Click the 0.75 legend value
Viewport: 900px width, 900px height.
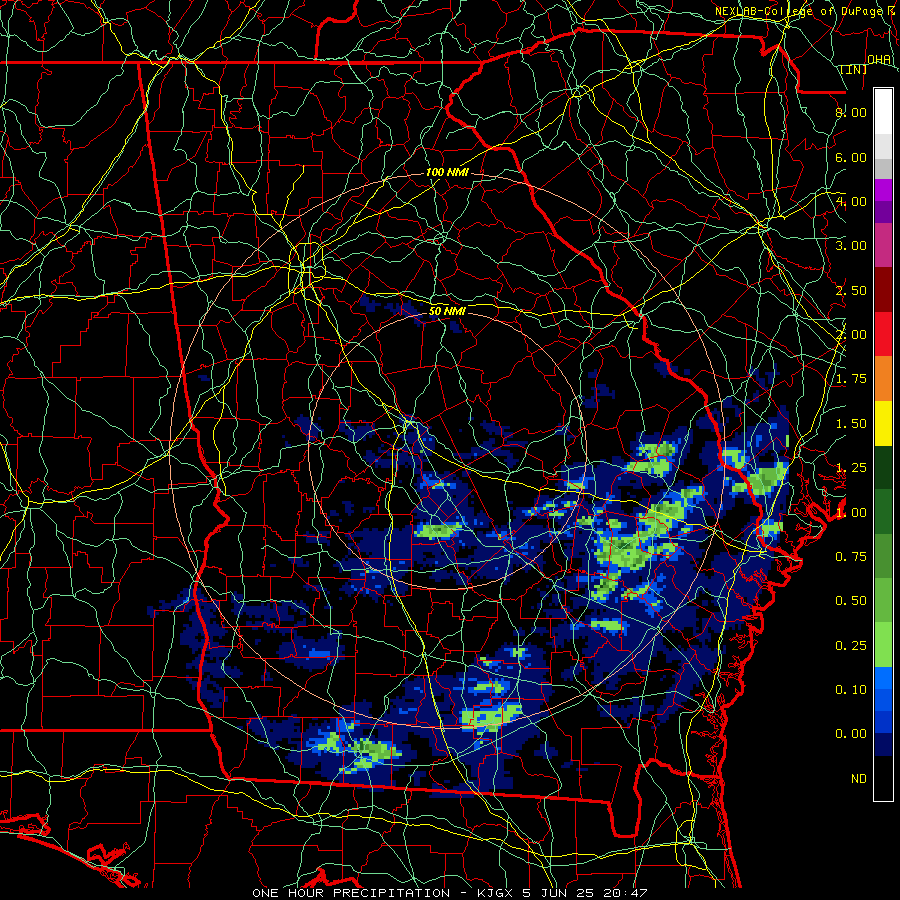coord(851,557)
